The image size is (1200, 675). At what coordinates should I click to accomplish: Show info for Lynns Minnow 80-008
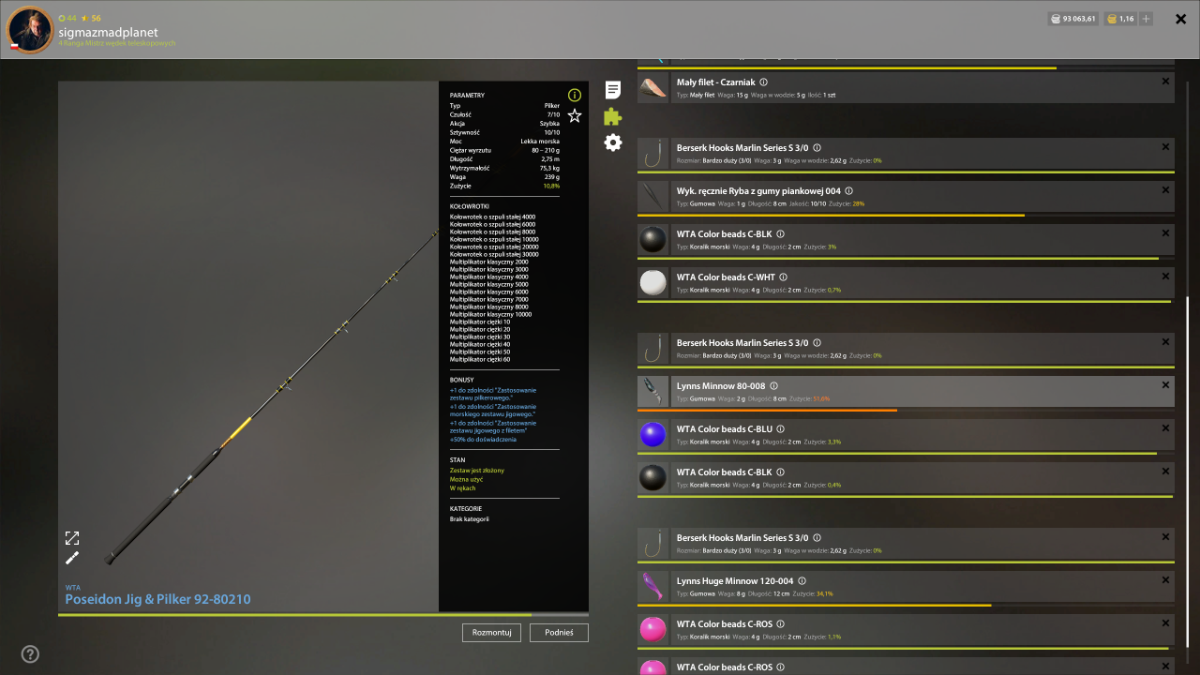773,385
